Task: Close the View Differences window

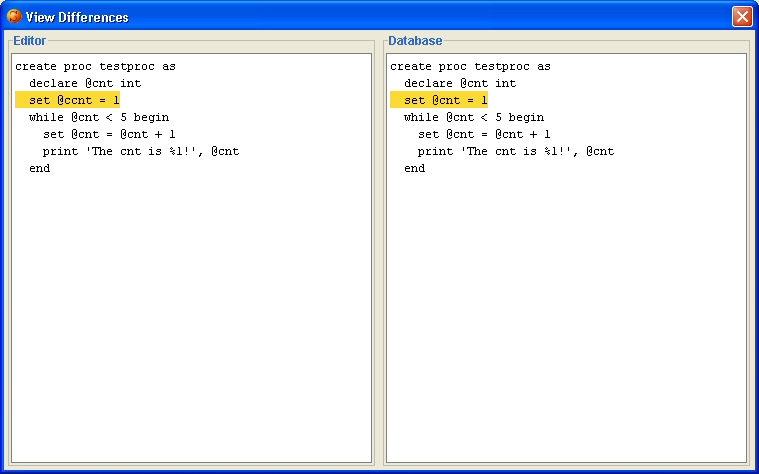Action: (x=742, y=16)
